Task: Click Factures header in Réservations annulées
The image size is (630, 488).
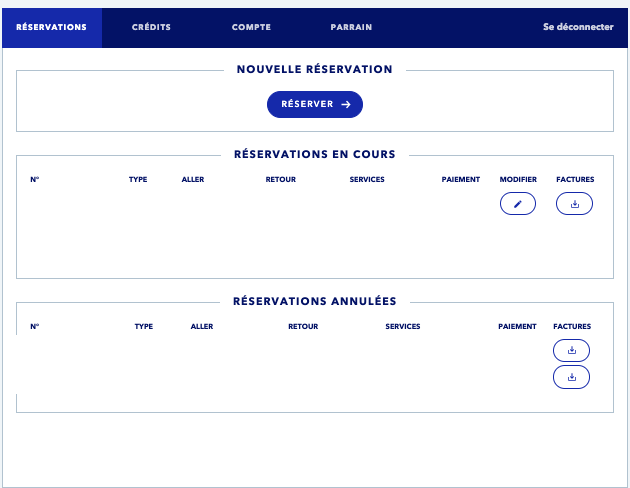Action: (572, 327)
